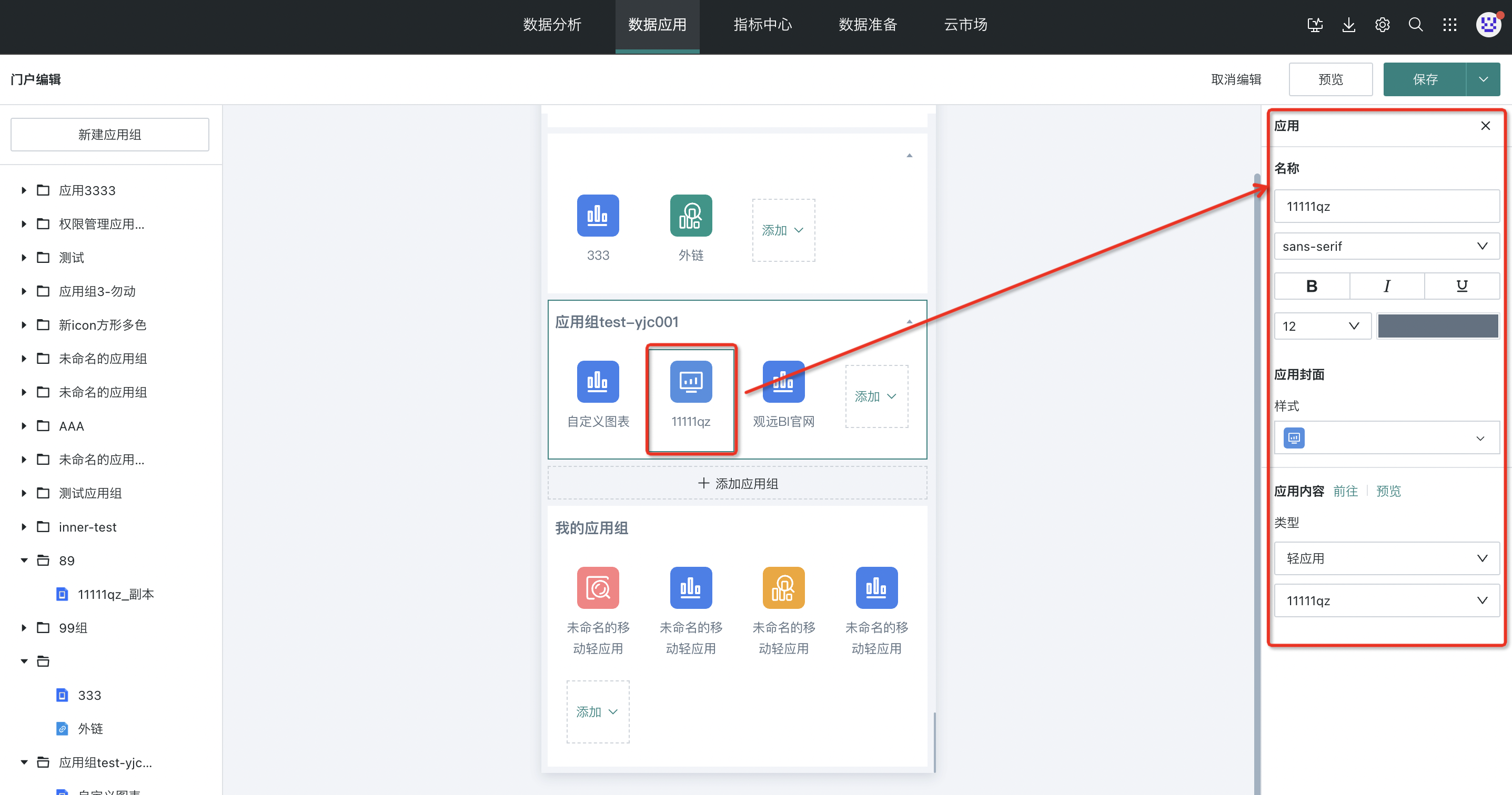The width and height of the screenshot is (1512, 795).
Task: Expand the 应用3333 folder
Action: click(x=24, y=190)
